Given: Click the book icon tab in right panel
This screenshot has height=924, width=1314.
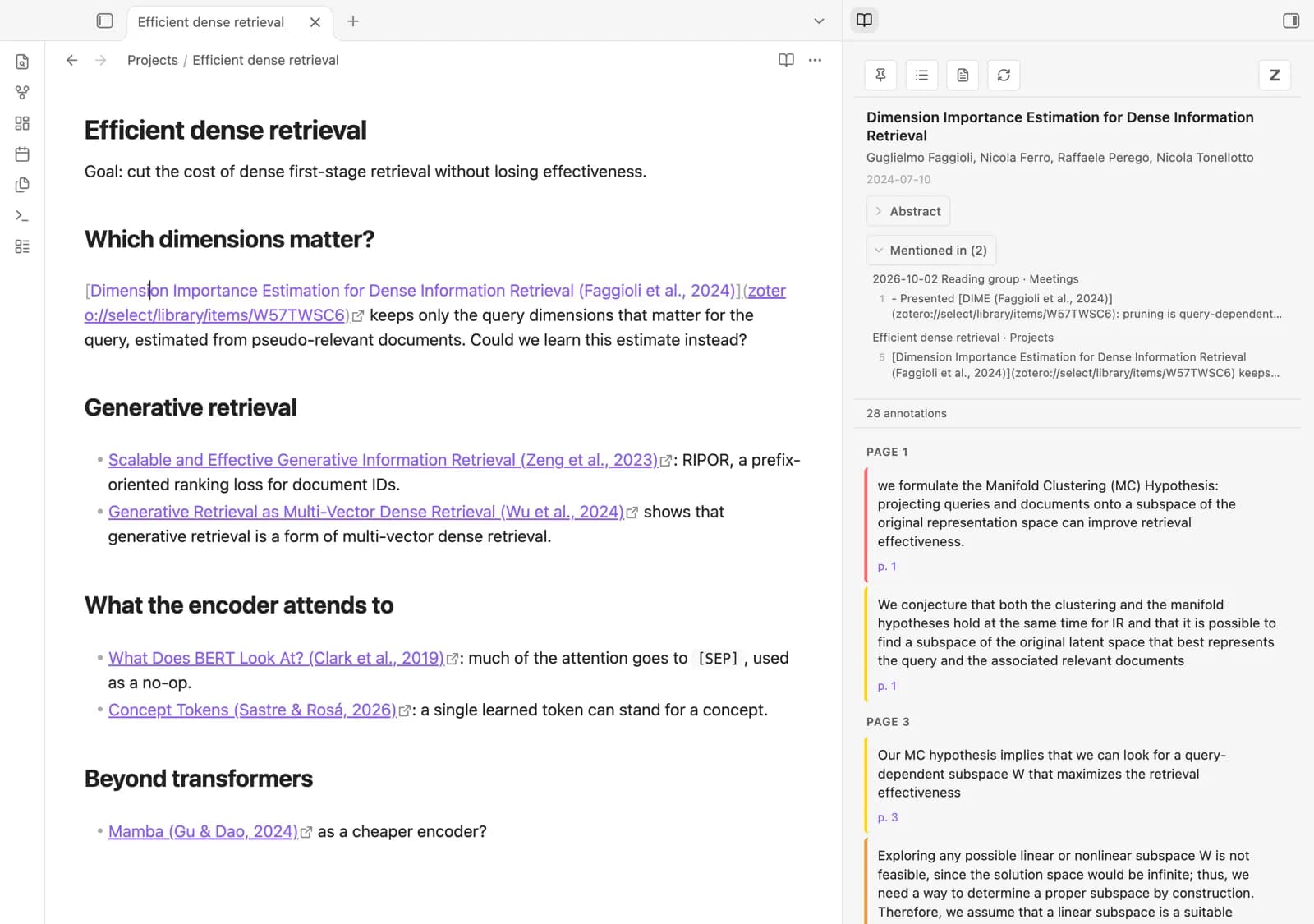Looking at the screenshot, I should pos(864,20).
